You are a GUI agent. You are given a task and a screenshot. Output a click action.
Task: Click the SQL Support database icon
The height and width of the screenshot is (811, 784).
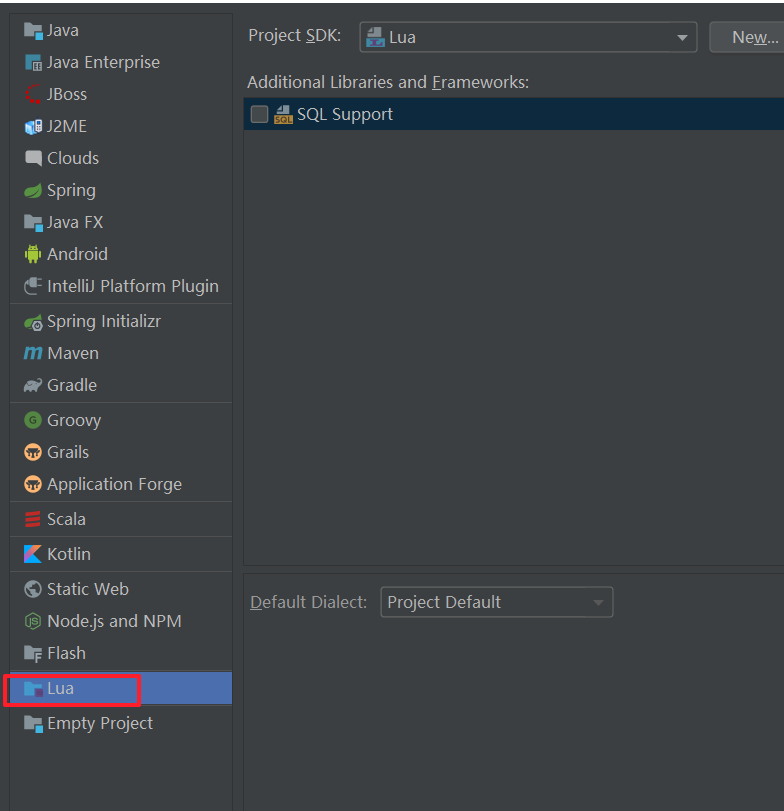283,114
